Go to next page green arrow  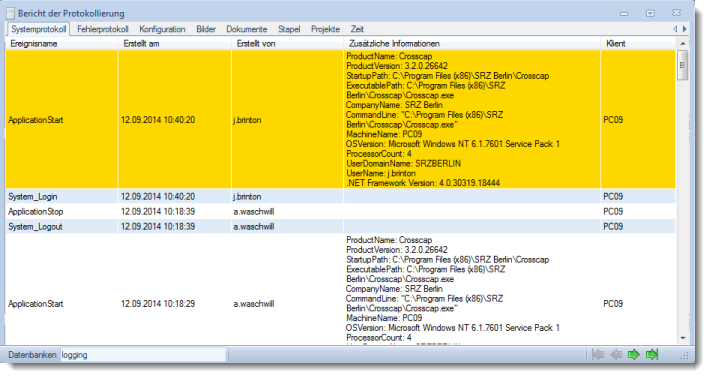pos(634,354)
